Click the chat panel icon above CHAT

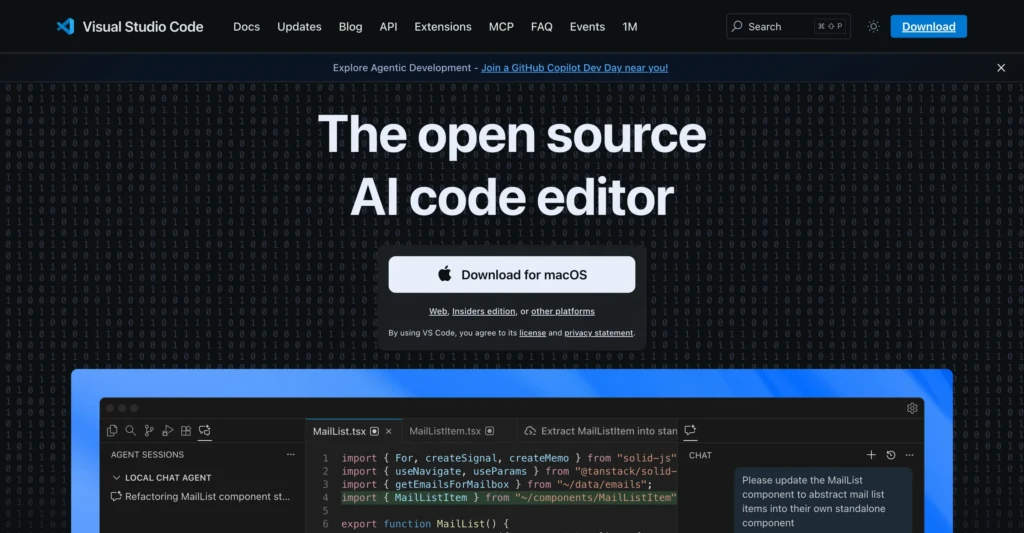click(690, 430)
